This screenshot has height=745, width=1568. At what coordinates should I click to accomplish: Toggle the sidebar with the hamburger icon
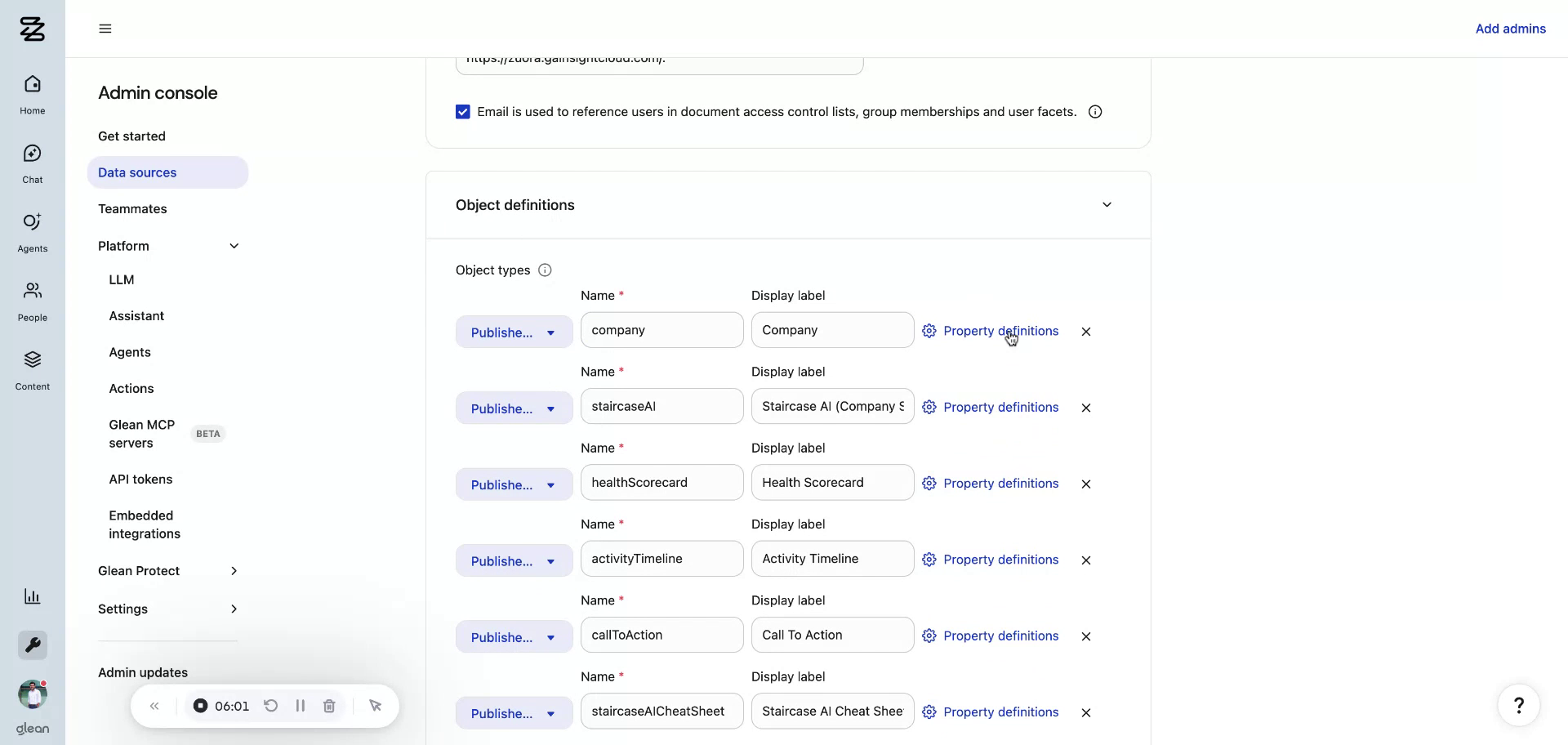[105, 29]
